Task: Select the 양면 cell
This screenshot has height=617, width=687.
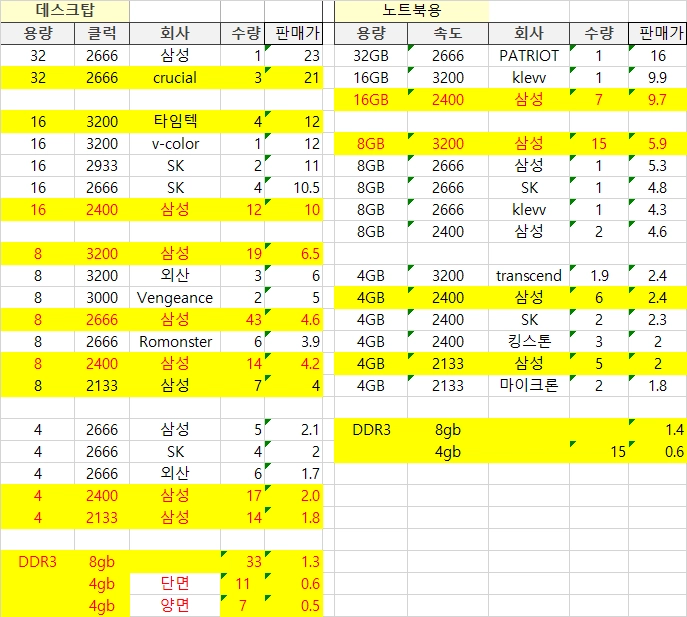Action: click(x=175, y=606)
